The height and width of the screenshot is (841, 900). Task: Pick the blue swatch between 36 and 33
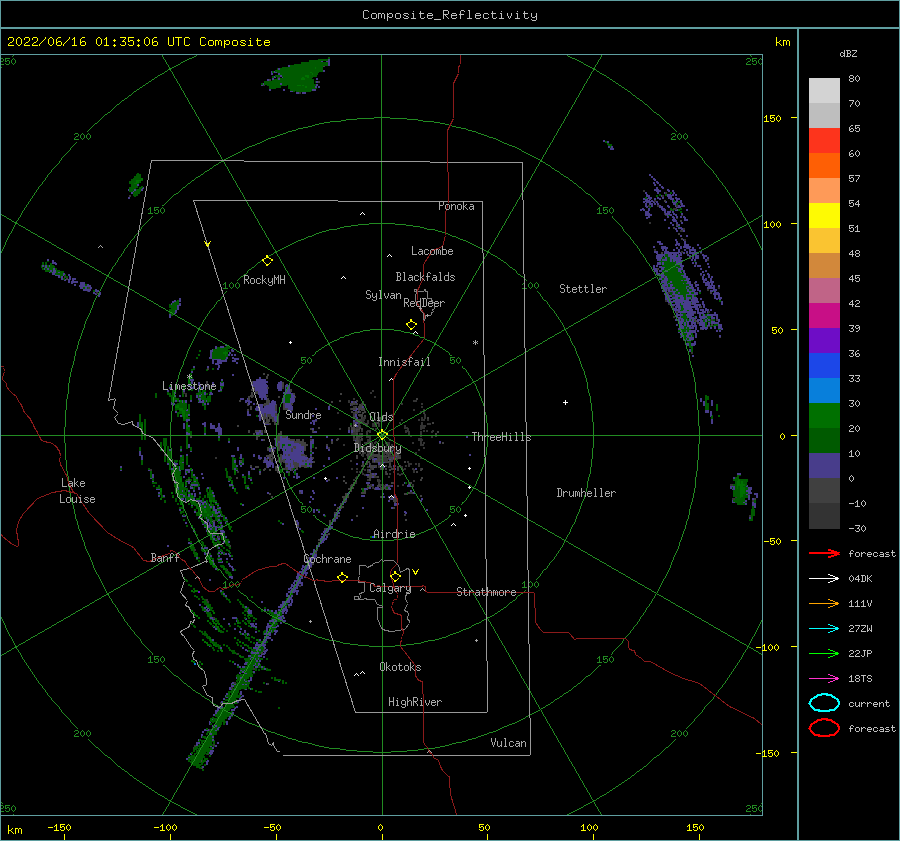pyautogui.click(x=824, y=366)
